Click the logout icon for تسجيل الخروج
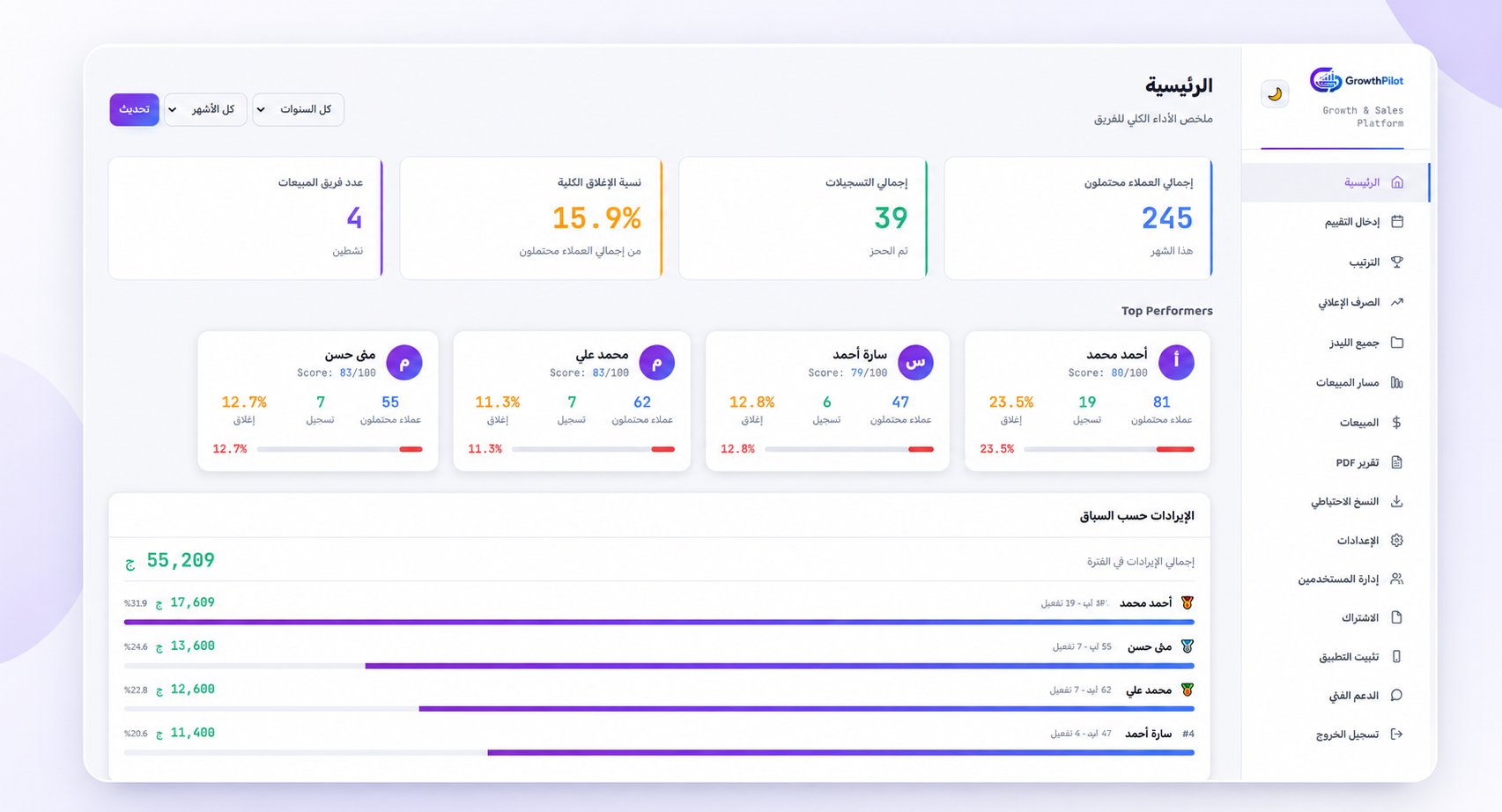1502x812 pixels. coord(1397,734)
